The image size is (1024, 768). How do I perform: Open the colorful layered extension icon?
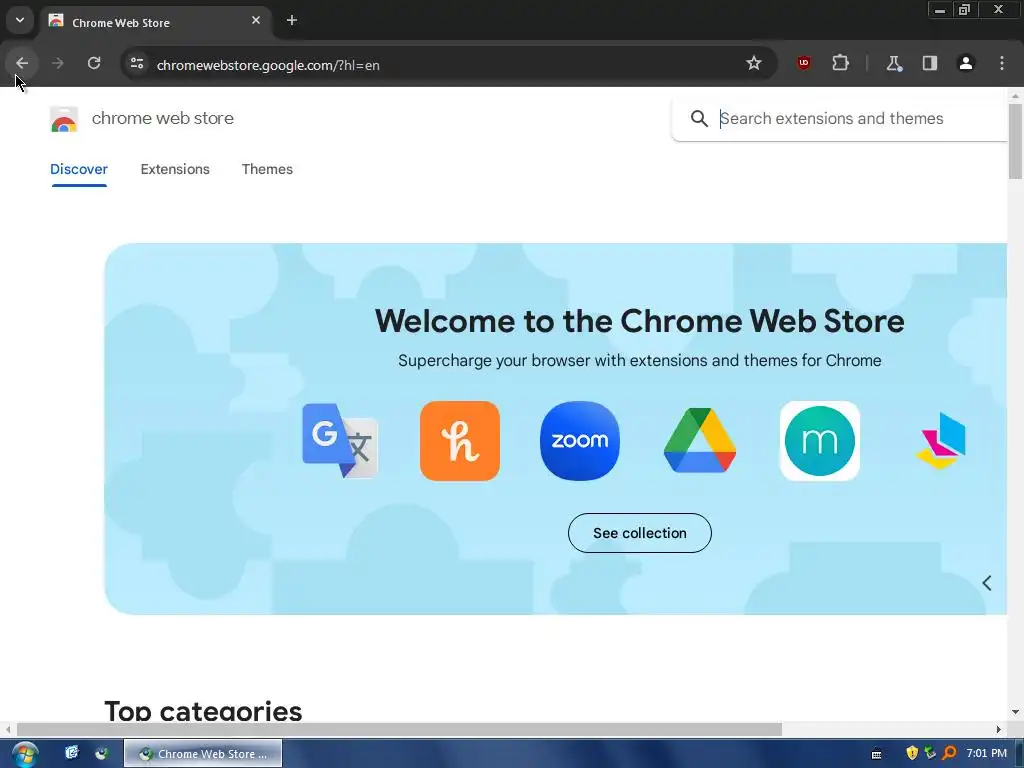(x=941, y=441)
